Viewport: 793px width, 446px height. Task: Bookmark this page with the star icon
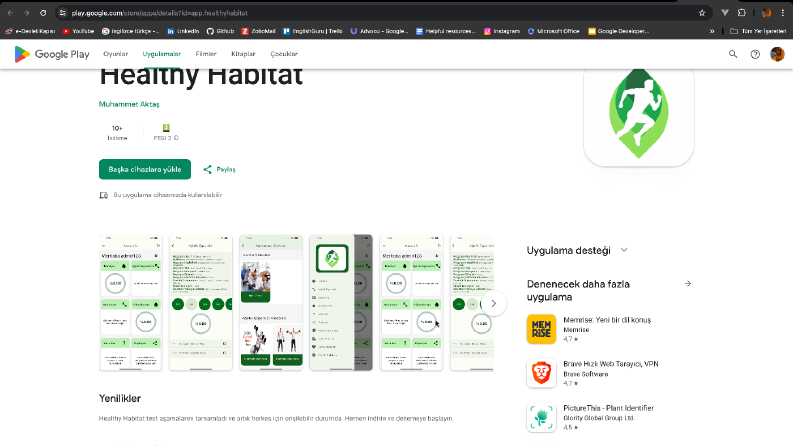pos(701,13)
